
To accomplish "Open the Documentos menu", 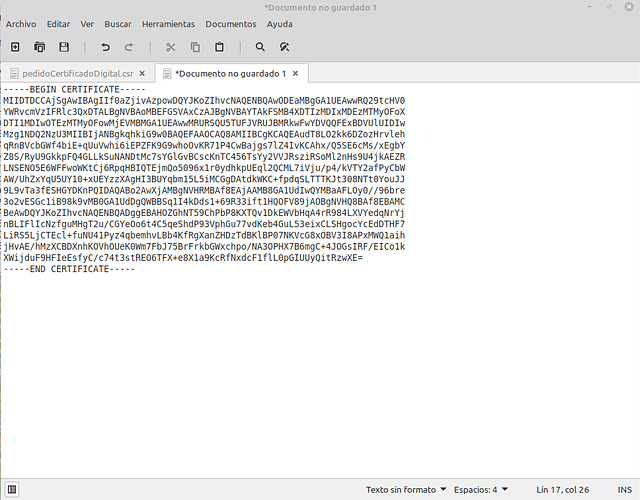I will (231, 24).
